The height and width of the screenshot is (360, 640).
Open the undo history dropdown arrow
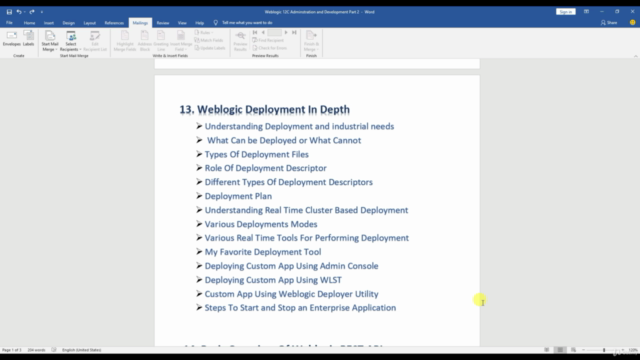(24, 12)
